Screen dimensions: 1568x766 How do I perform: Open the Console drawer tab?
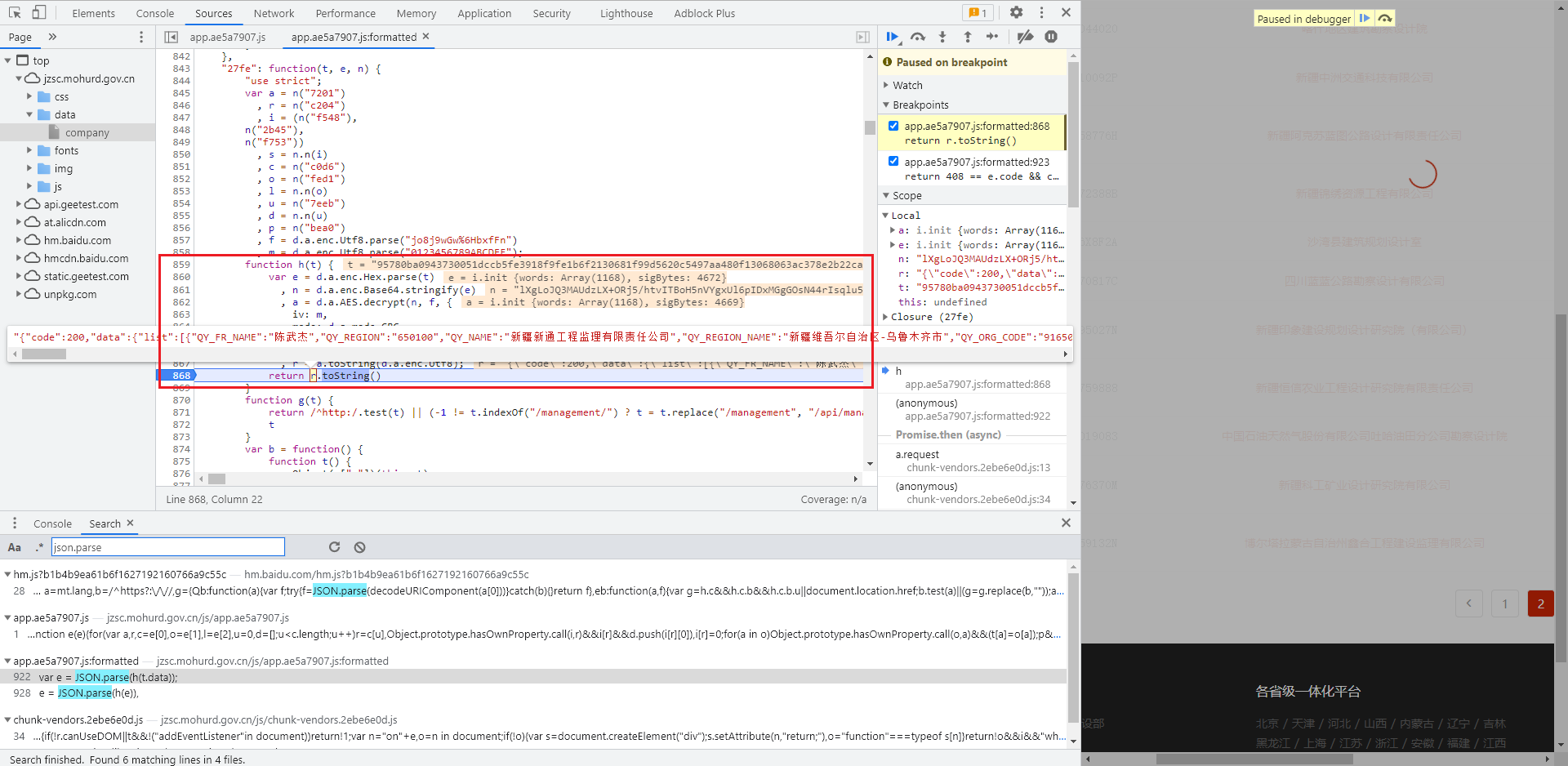click(x=52, y=523)
